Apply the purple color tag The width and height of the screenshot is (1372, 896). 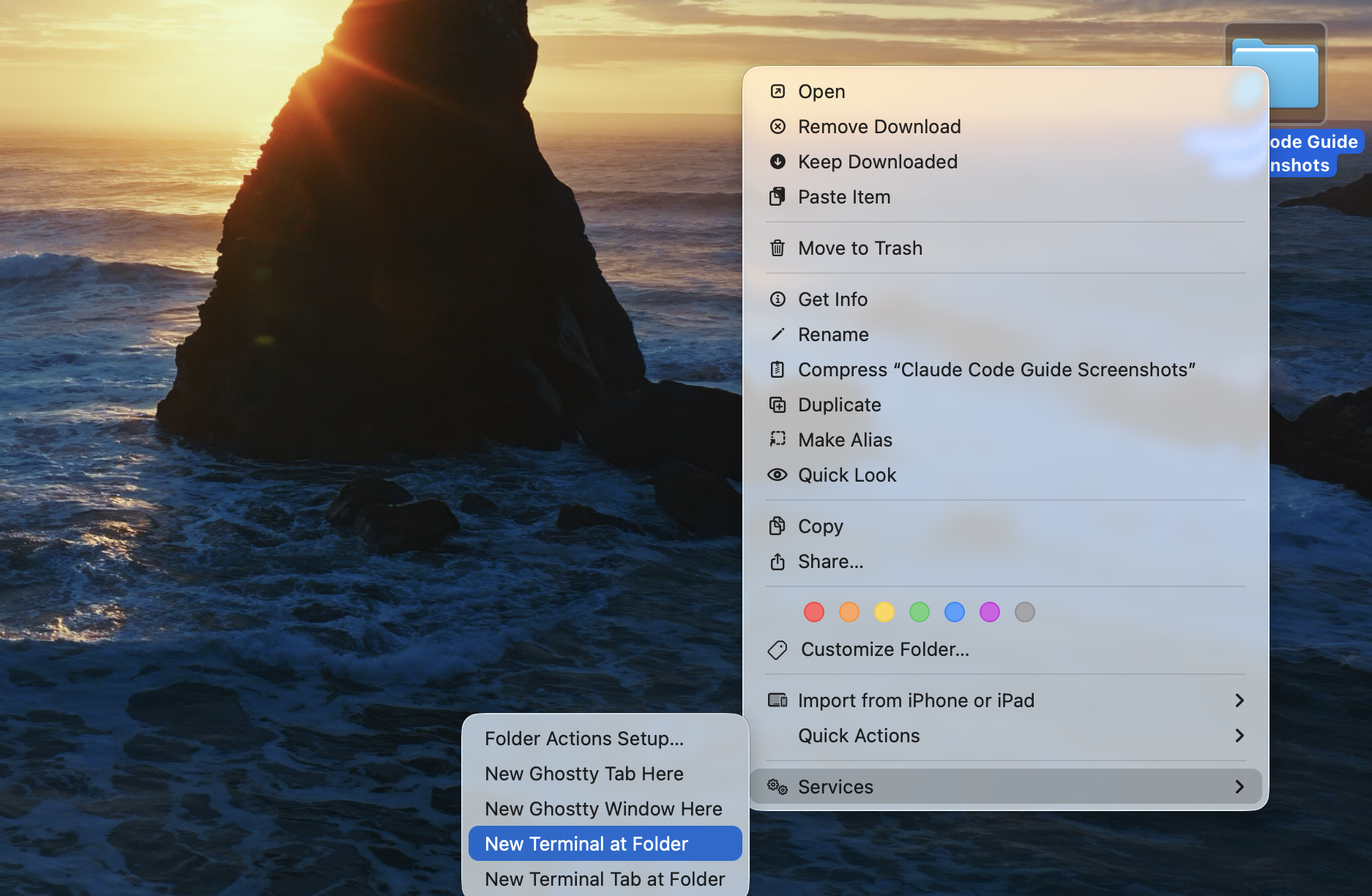(990, 612)
